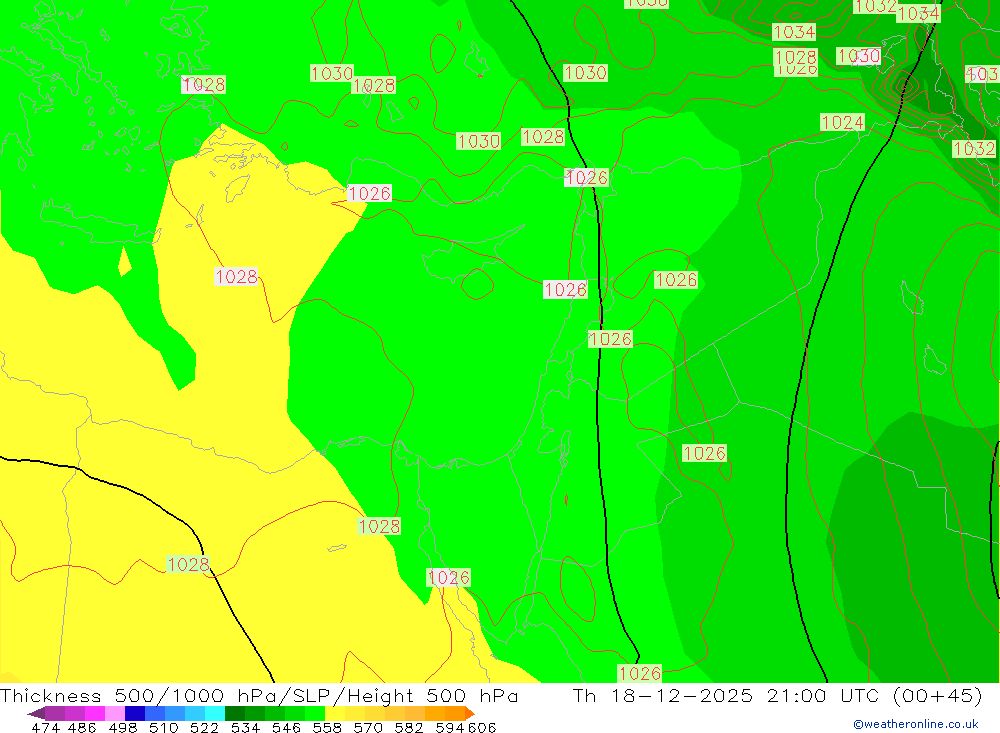
Task: Click the legend value 522
Action: 205,727
